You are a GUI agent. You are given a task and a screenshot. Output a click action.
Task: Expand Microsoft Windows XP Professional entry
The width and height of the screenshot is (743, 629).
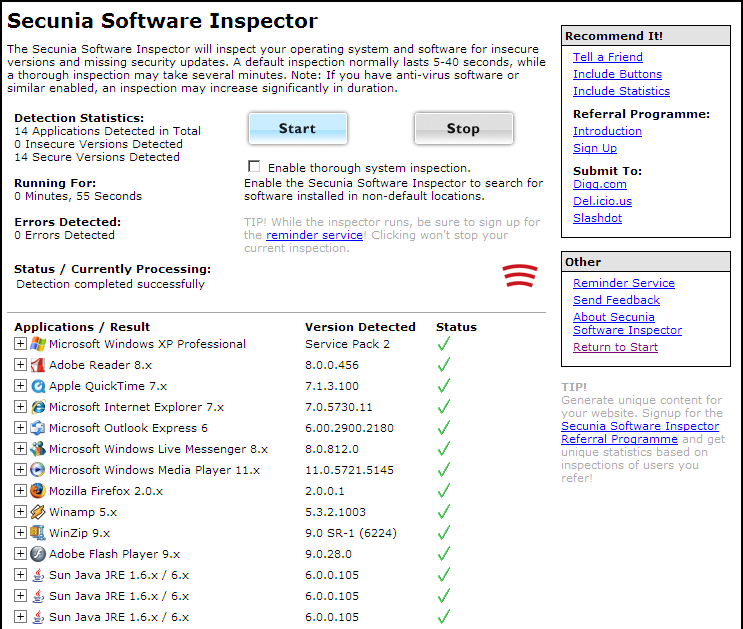pyautogui.click(x=20, y=344)
